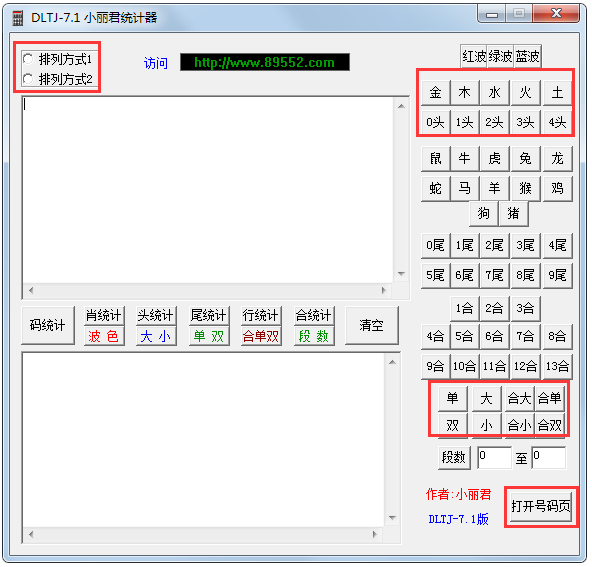
Task: Click the calculator app icon in title bar
Action: click(x=17, y=18)
